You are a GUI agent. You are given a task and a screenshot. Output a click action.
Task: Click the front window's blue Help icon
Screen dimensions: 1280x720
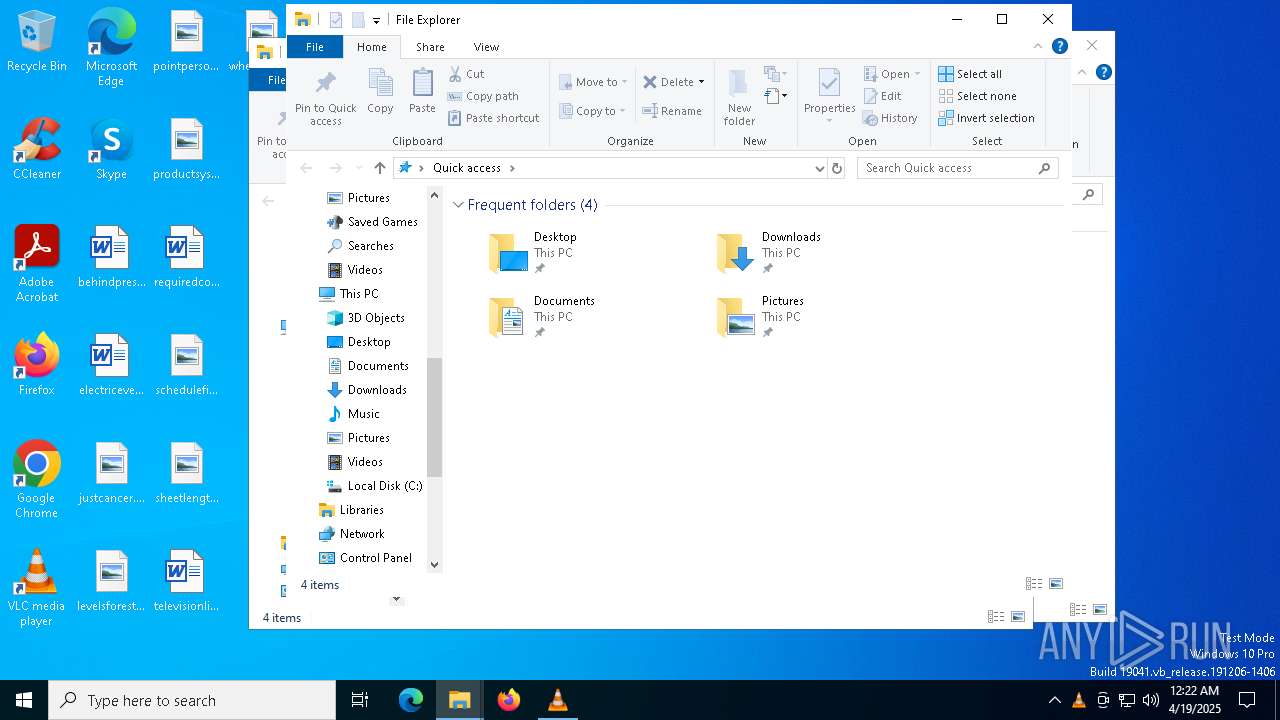[x=1060, y=47]
